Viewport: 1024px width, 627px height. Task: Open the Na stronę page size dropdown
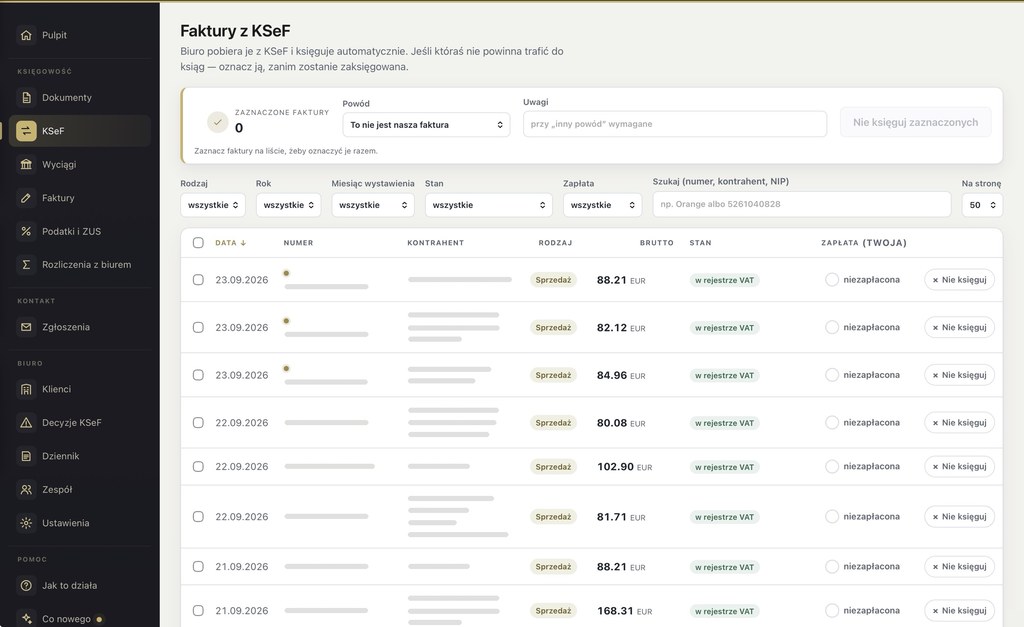click(x=982, y=205)
